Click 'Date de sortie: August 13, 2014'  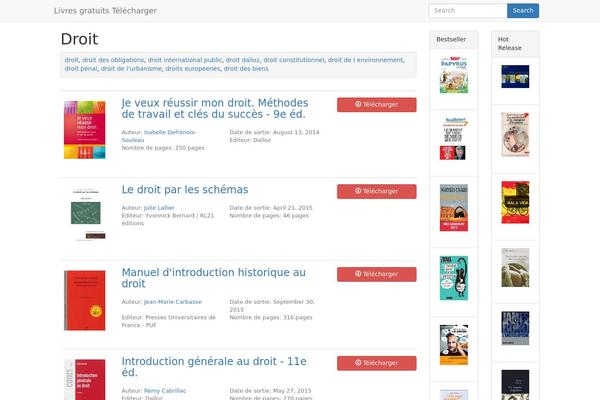[x=274, y=132]
